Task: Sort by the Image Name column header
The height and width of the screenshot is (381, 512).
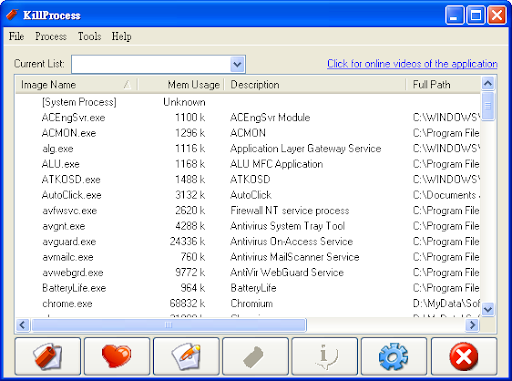Action: 76,85
